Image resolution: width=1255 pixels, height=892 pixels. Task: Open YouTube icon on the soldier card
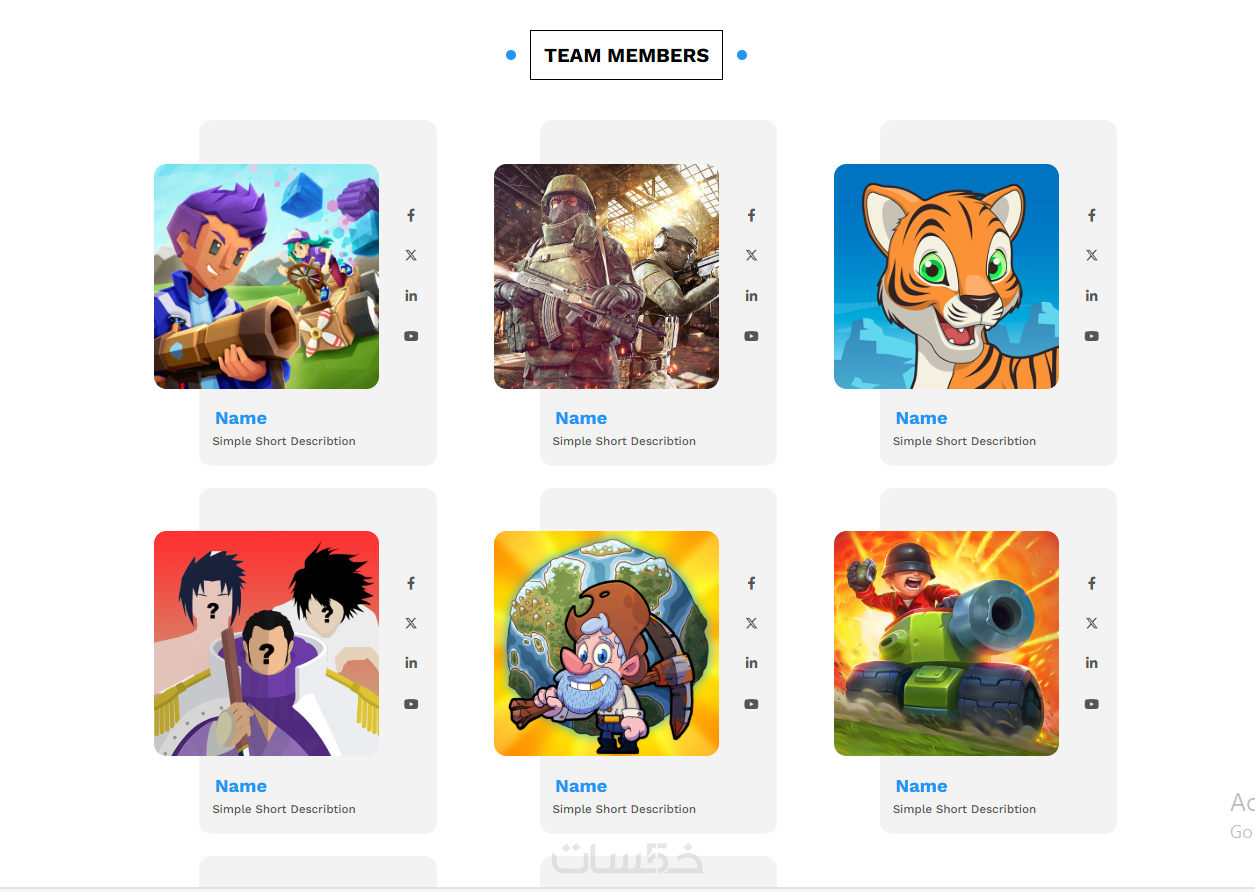tap(751, 336)
